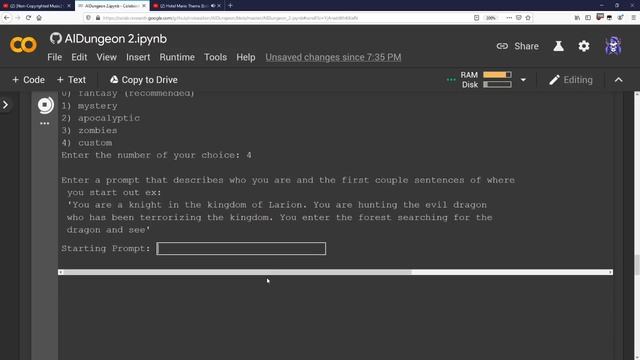Stop the running cell

pos(45,105)
